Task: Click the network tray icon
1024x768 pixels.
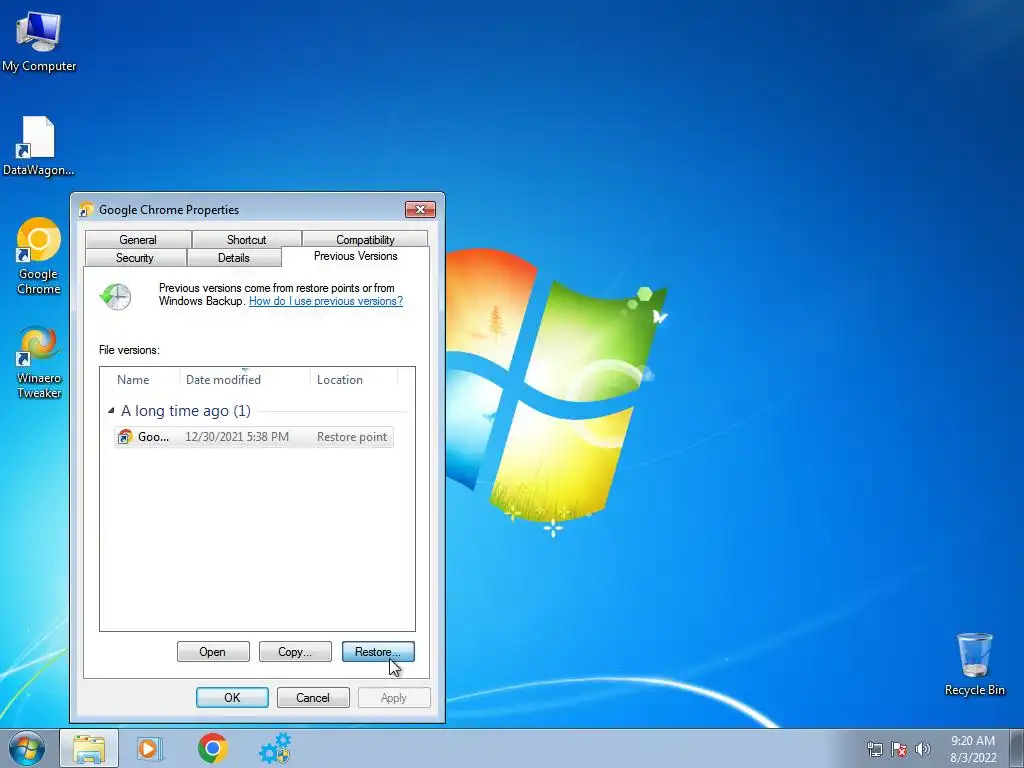Action: pos(874,749)
